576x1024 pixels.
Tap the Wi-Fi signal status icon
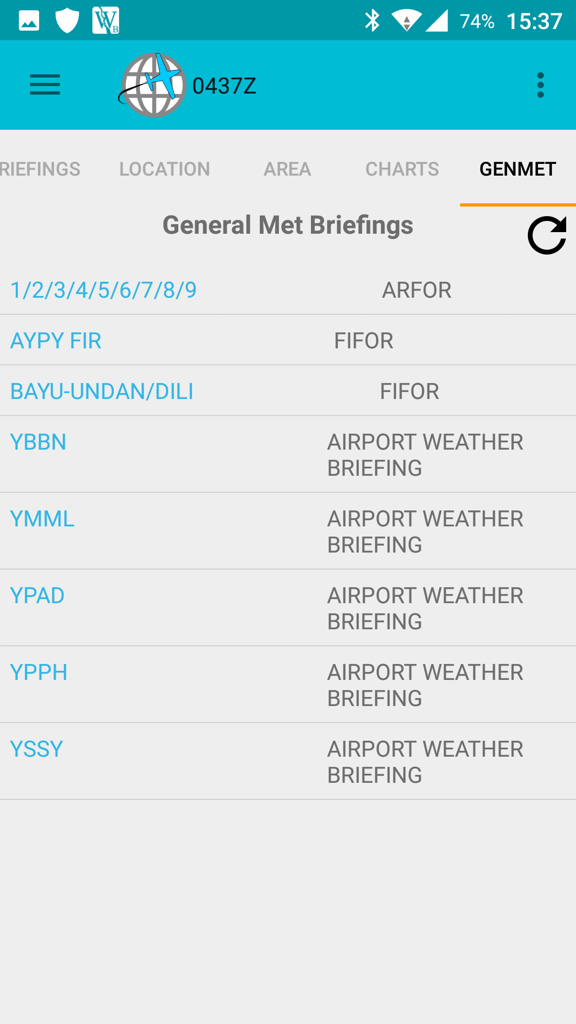coord(406,21)
